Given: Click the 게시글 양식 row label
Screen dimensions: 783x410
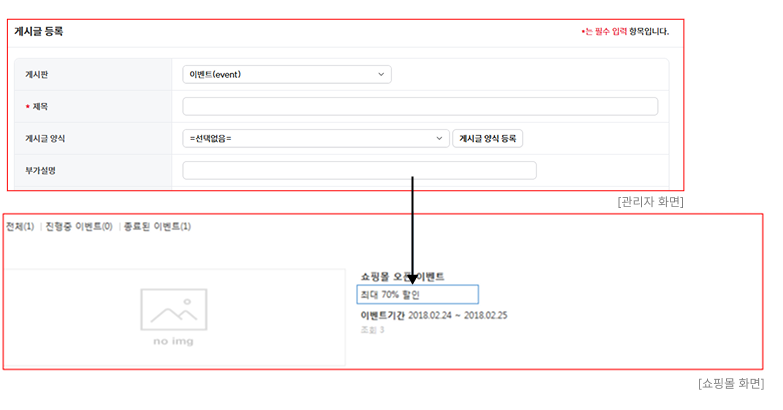Looking at the screenshot, I should [x=45, y=138].
